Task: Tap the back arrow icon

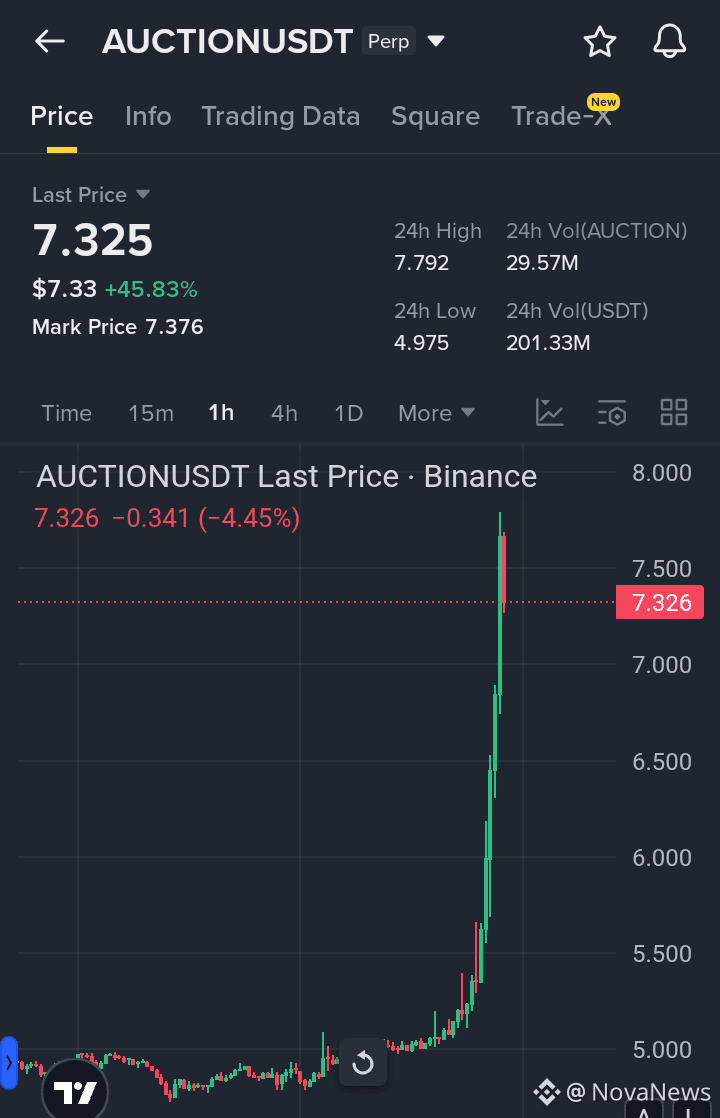Action: click(x=50, y=41)
